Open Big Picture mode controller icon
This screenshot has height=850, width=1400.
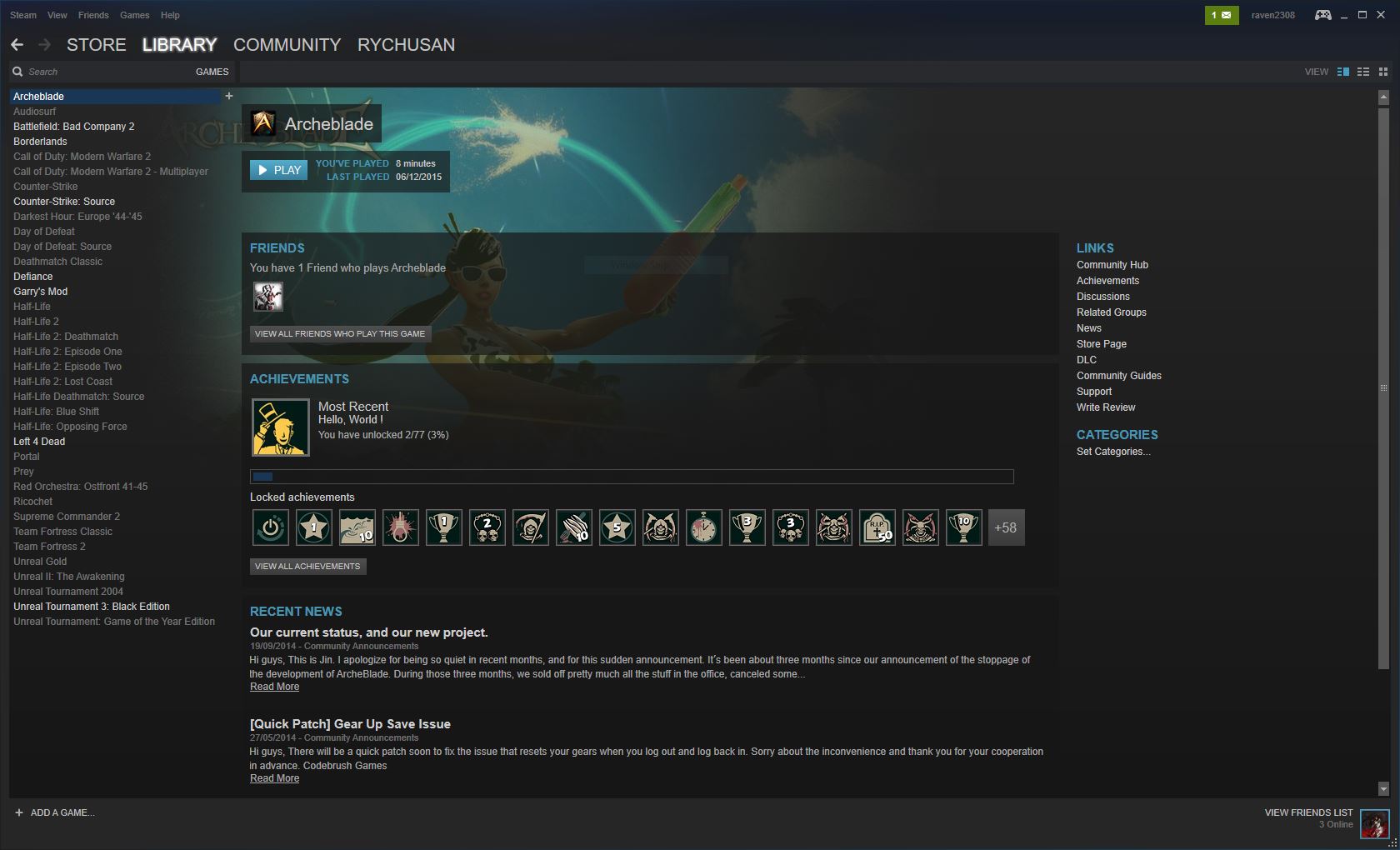click(x=1322, y=15)
